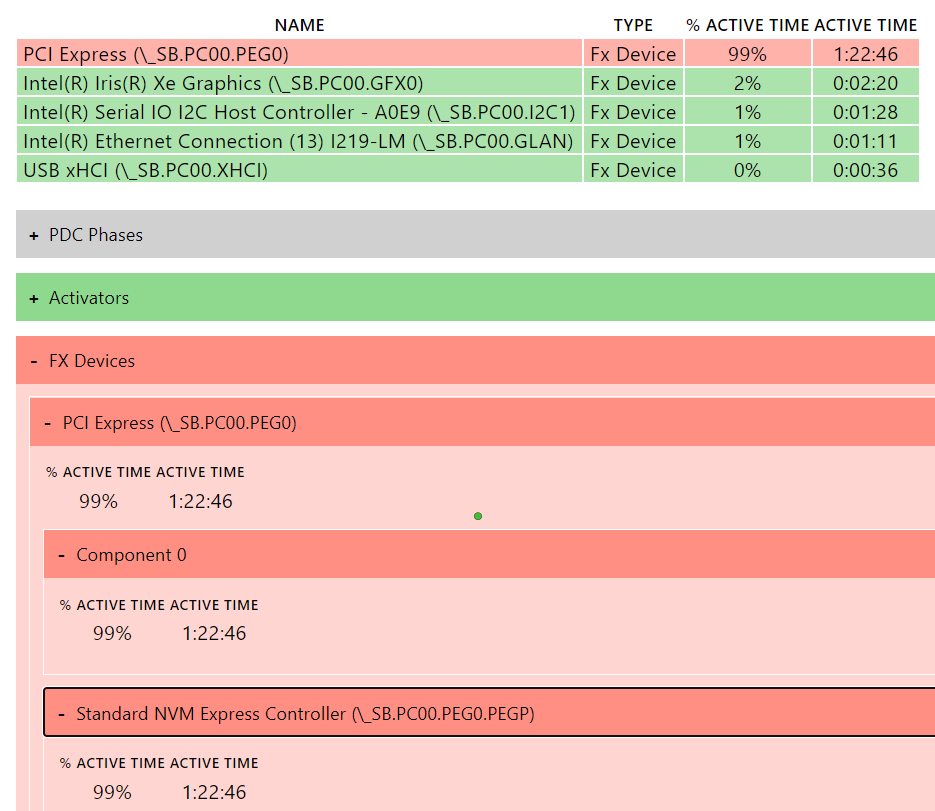Click the 0:00:36 active time cell
This screenshot has height=811, width=935.
pos(865,170)
